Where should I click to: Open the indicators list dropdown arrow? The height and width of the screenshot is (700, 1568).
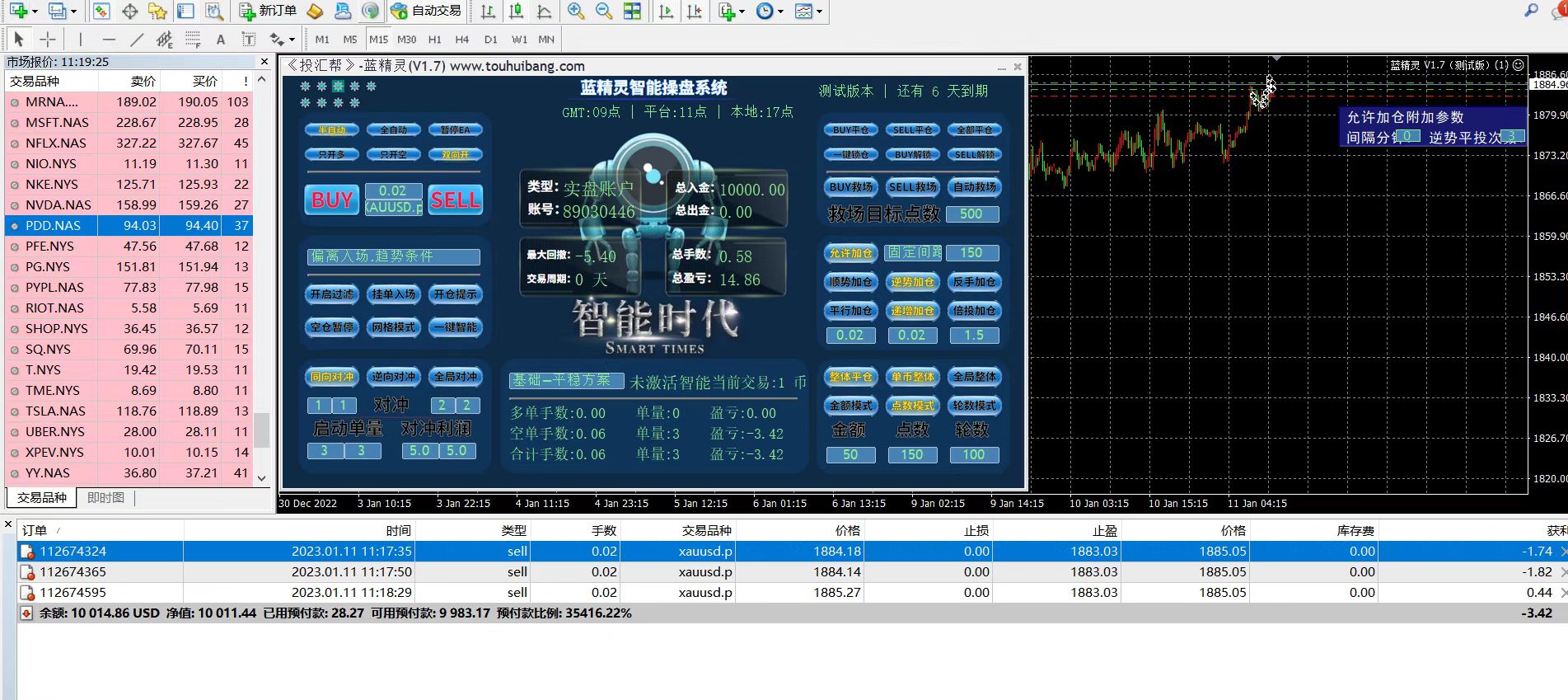point(742,12)
